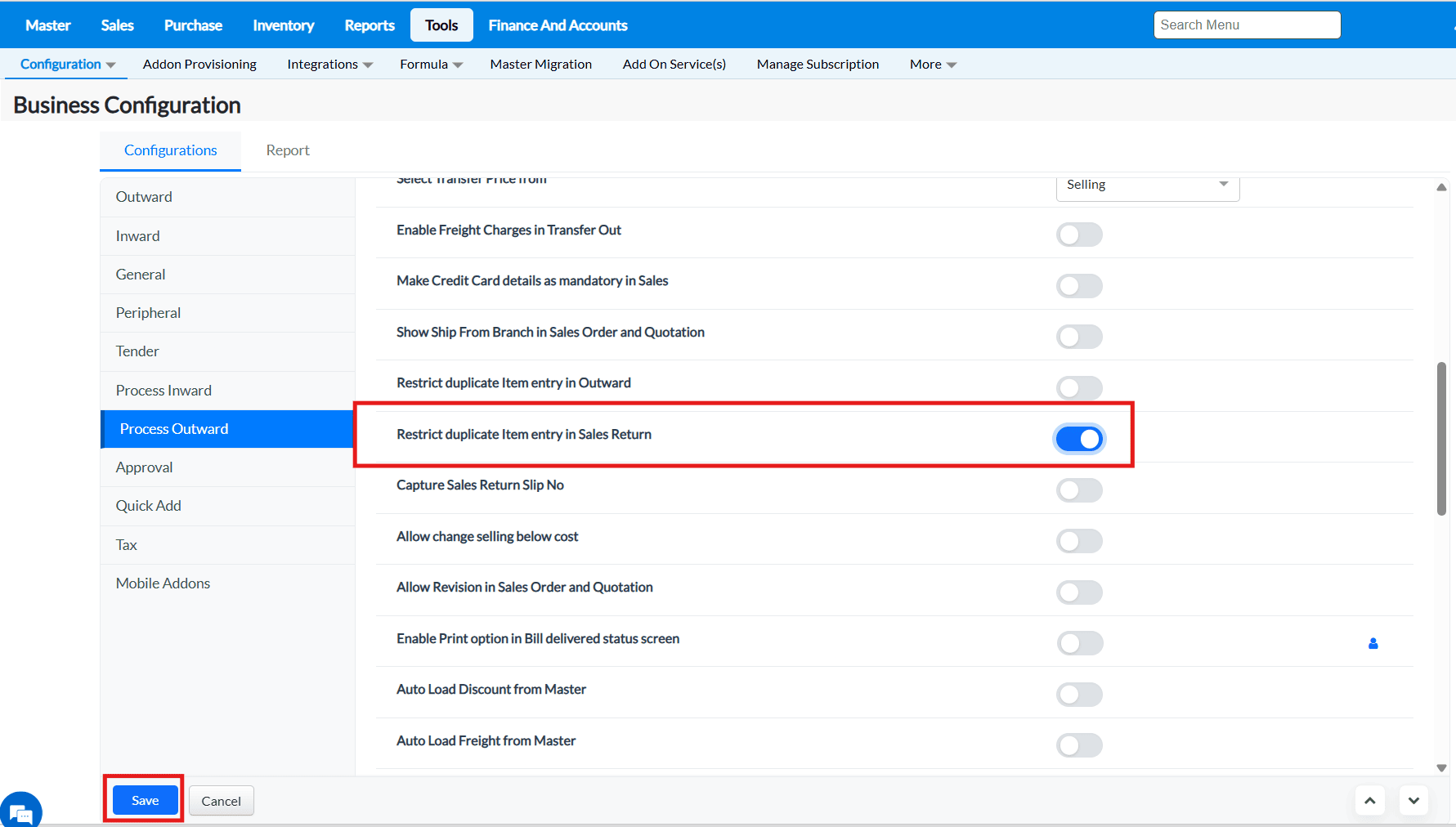Click the vertical scrollbar thumb
The width and height of the screenshot is (1456, 827).
click(x=1441, y=439)
